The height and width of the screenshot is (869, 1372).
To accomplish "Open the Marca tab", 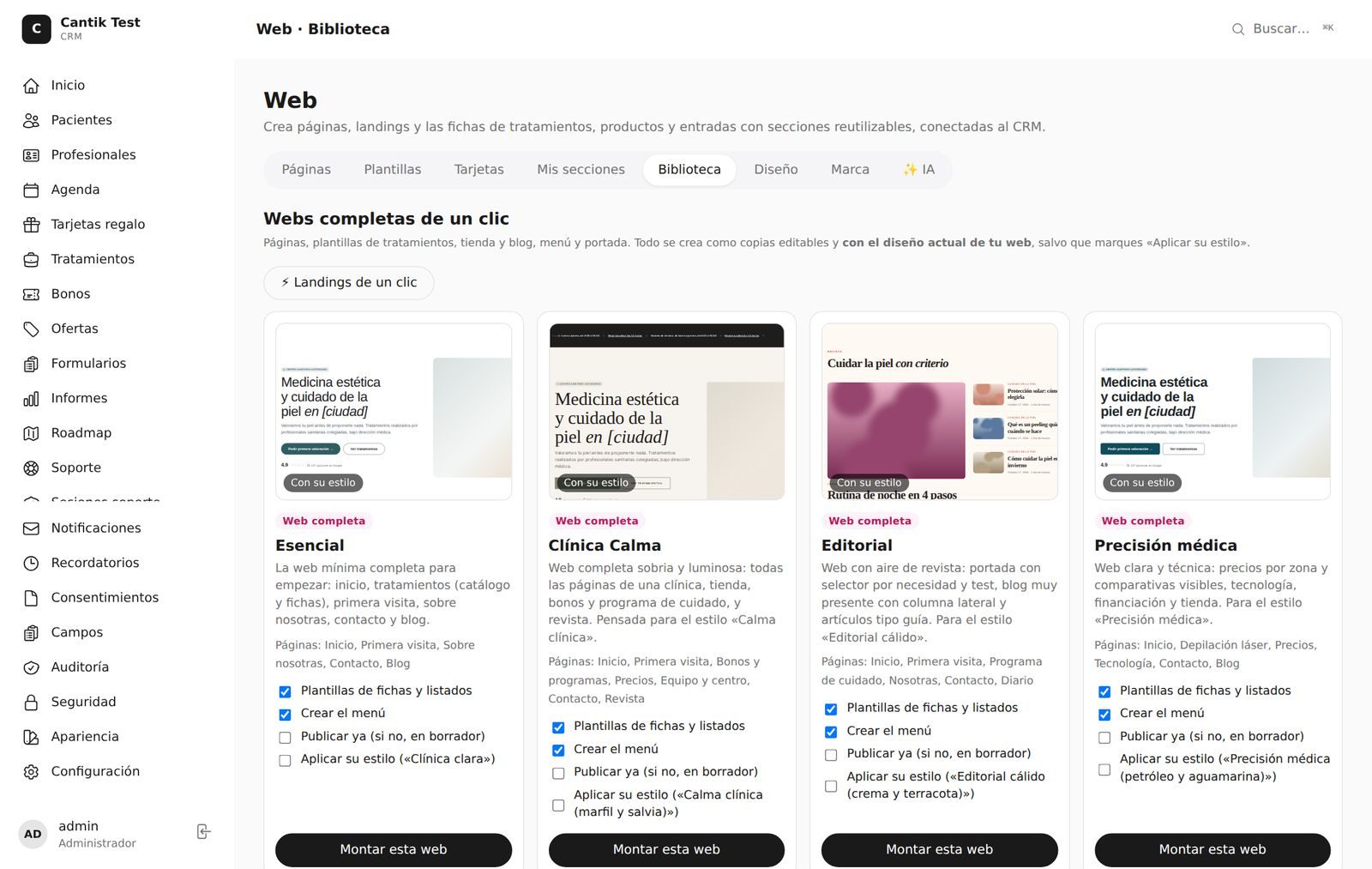I will (850, 170).
